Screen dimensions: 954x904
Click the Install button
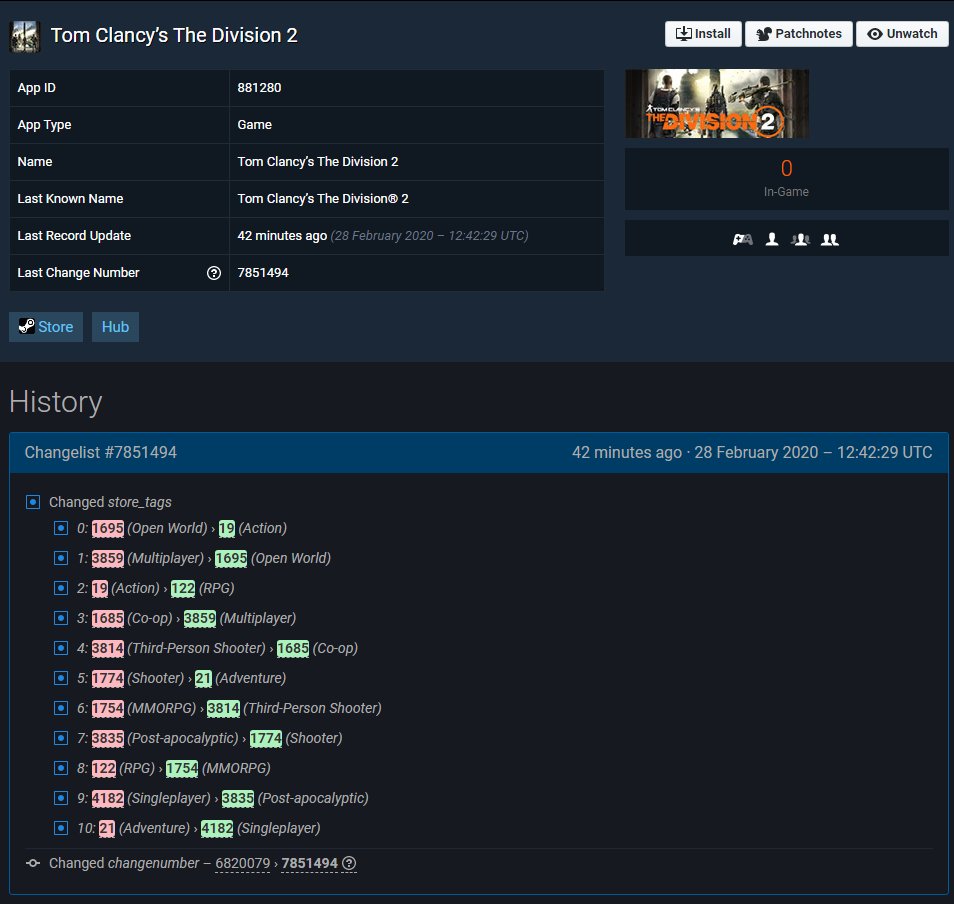703,34
